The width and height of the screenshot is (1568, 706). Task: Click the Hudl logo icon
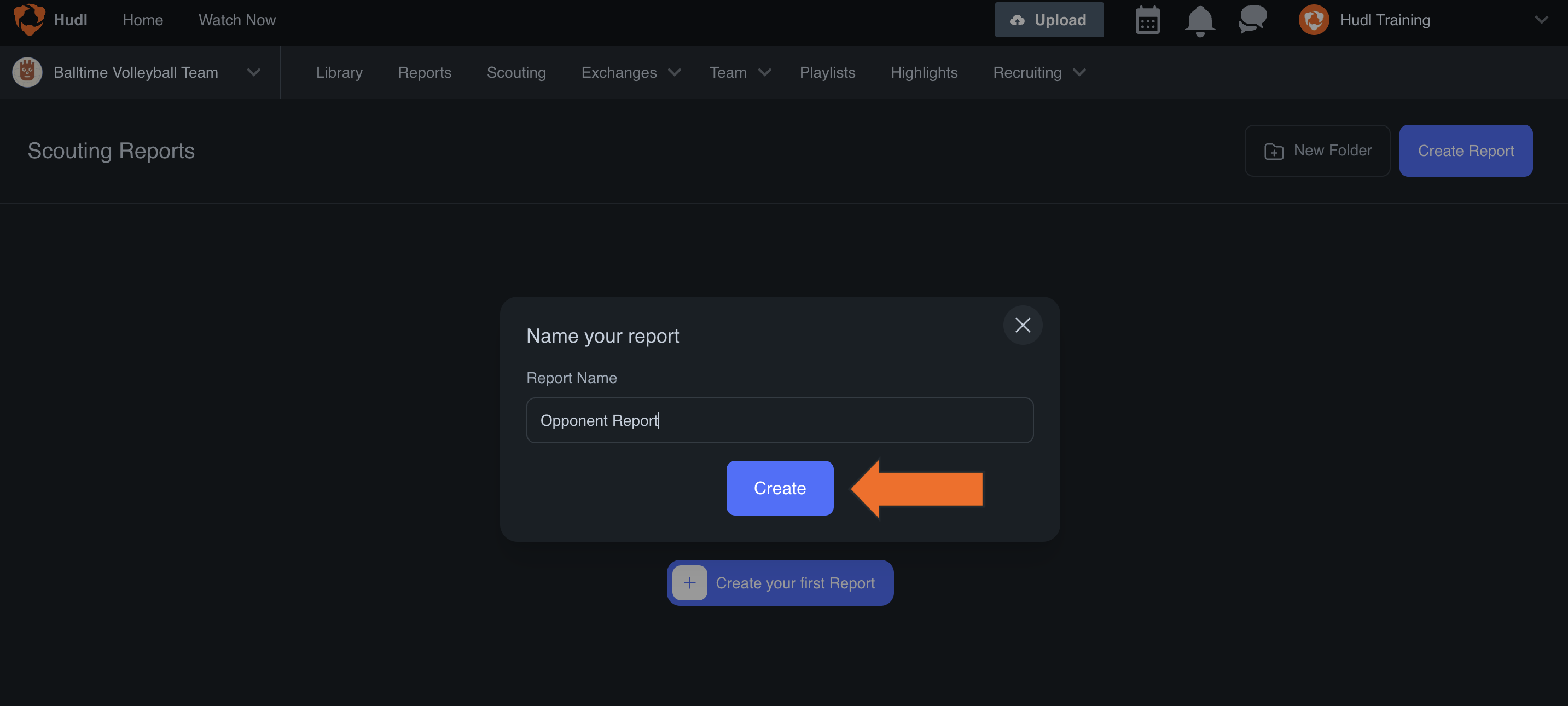pos(29,20)
